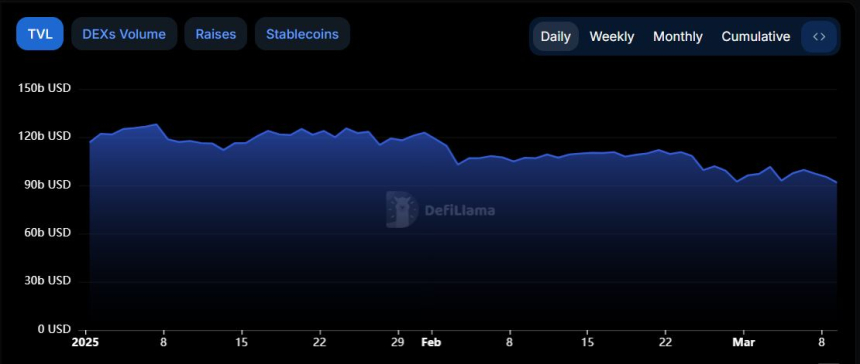This screenshot has width=860, height=364.
Task: Click the Feb date axis label
Action: 431,343
